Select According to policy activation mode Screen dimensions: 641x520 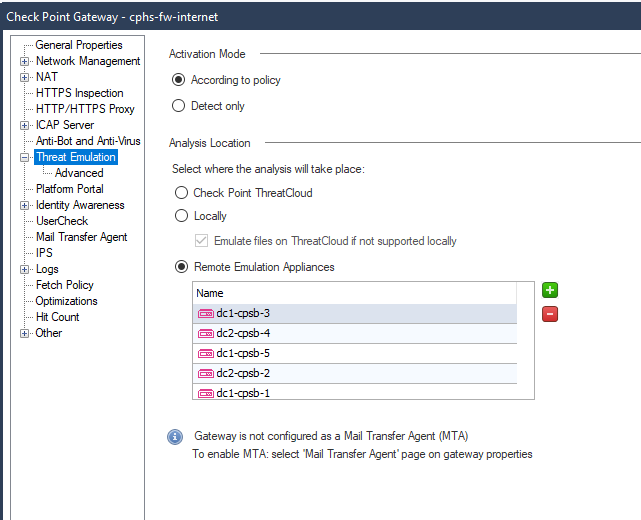(x=179, y=80)
